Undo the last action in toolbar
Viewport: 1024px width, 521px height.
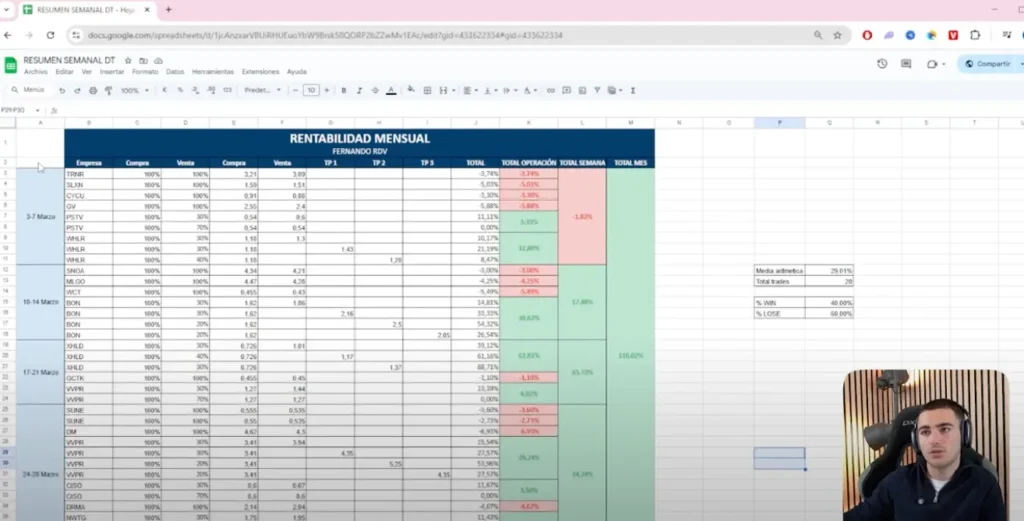(x=62, y=91)
